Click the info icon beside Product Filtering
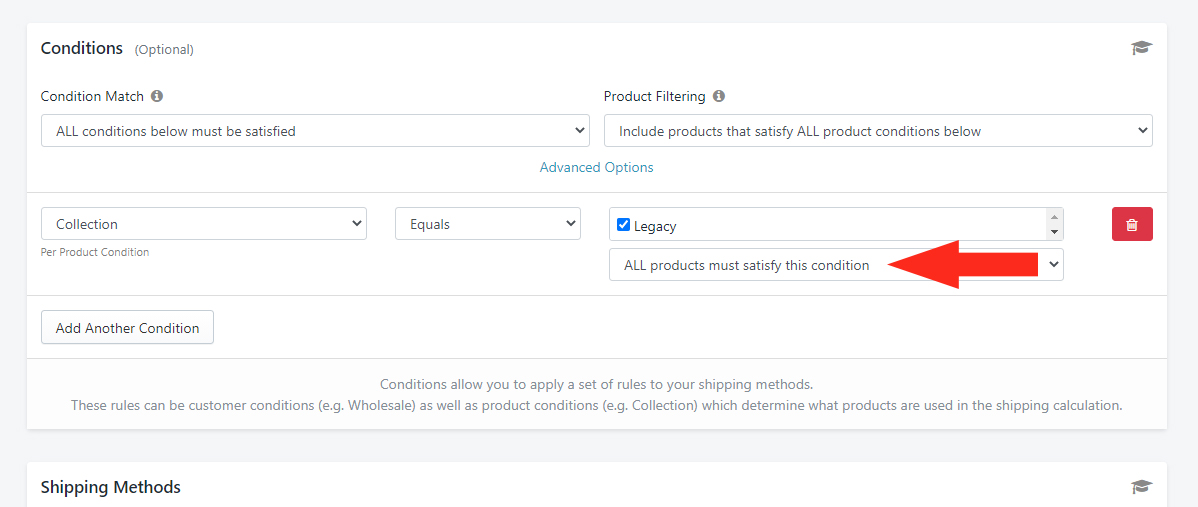The height and width of the screenshot is (507, 1198). click(x=719, y=96)
